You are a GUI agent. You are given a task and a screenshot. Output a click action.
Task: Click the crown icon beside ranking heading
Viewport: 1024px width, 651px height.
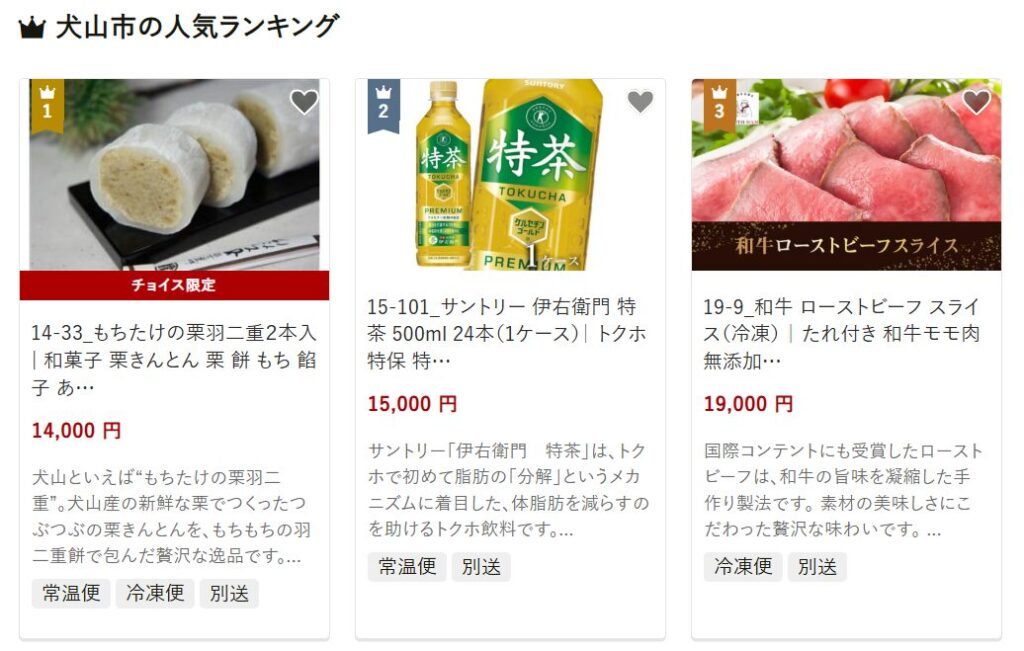click(32, 28)
